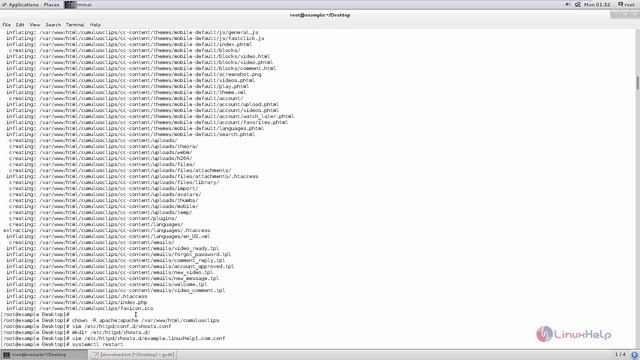Click the 'vim /etc/httpd/vhosts.d/example.linuxhelp1.com.conf' line
The width and height of the screenshot is (640, 360).
pos(113,338)
